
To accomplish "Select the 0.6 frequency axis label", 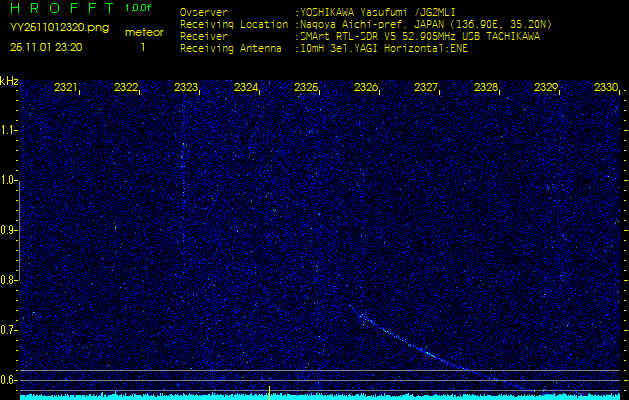I will pos(9,379).
